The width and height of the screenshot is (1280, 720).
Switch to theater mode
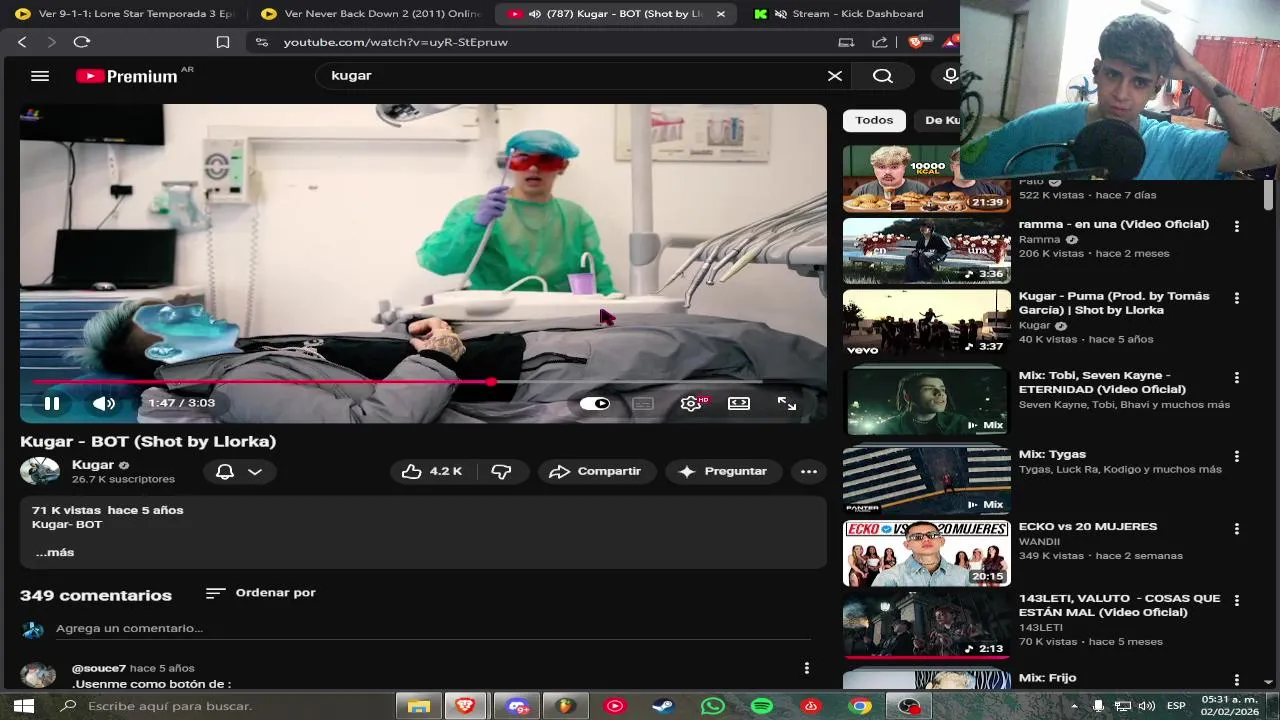click(x=739, y=403)
